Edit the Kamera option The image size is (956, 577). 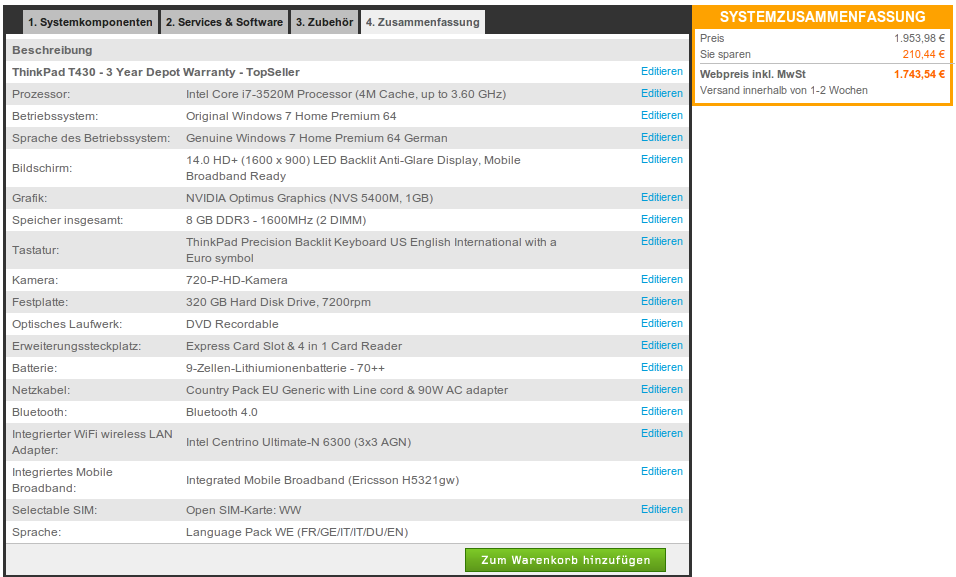click(662, 279)
